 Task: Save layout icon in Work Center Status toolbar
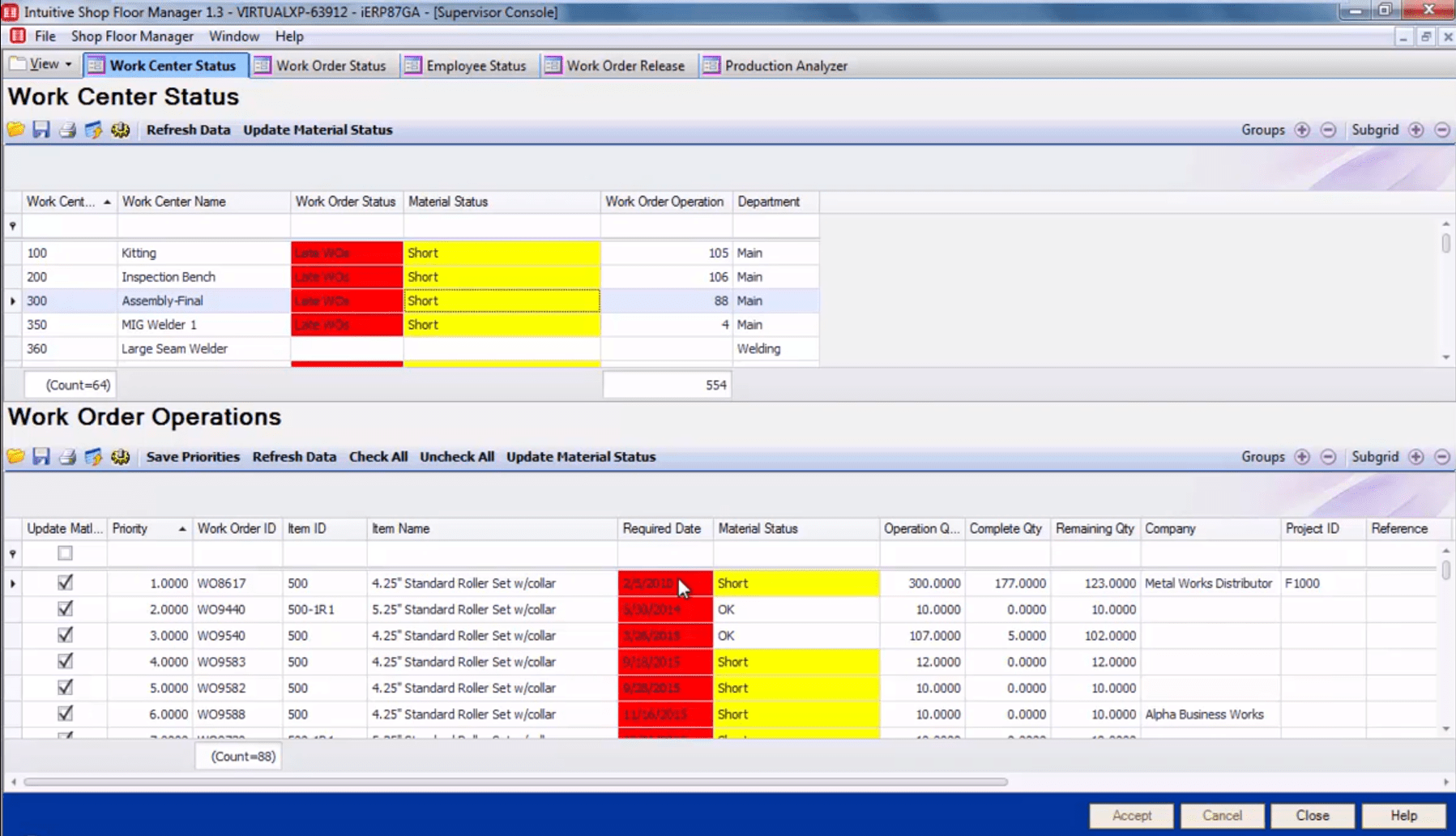click(41, 130)
